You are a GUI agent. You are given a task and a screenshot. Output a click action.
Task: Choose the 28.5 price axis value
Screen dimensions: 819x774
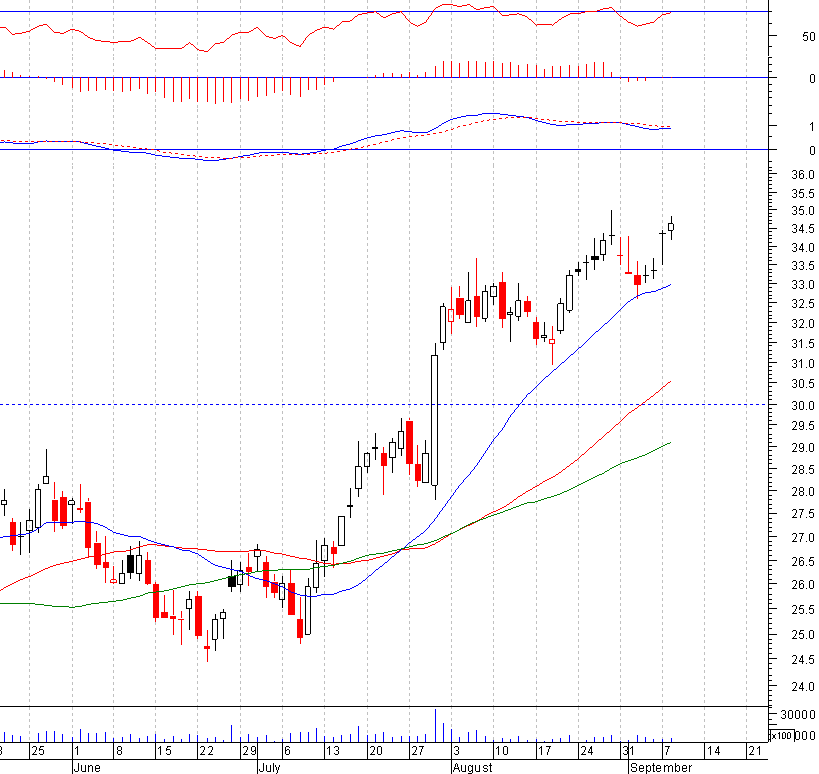point(803,470)
